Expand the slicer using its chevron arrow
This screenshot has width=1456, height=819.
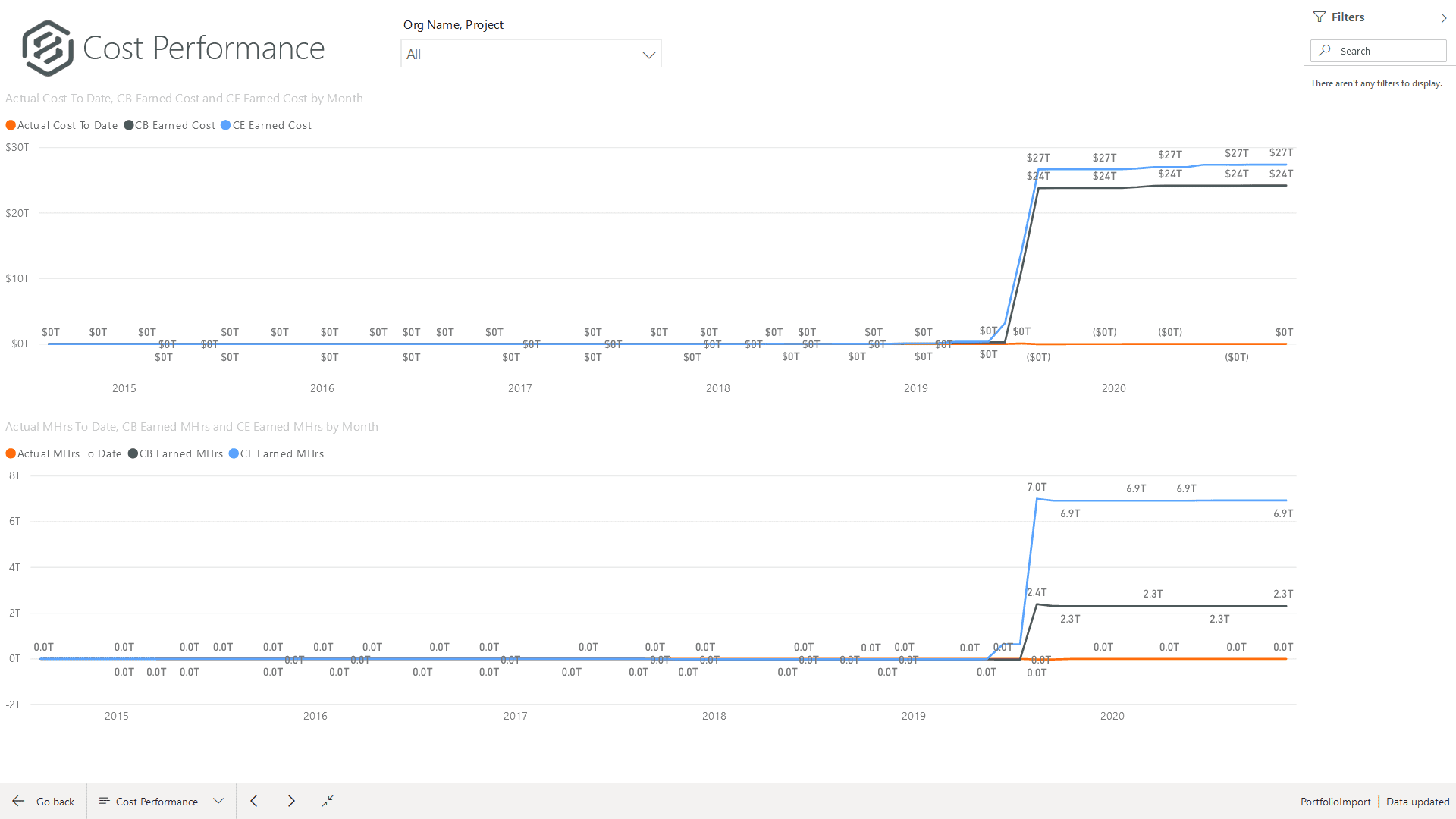[x=648, y=55]
